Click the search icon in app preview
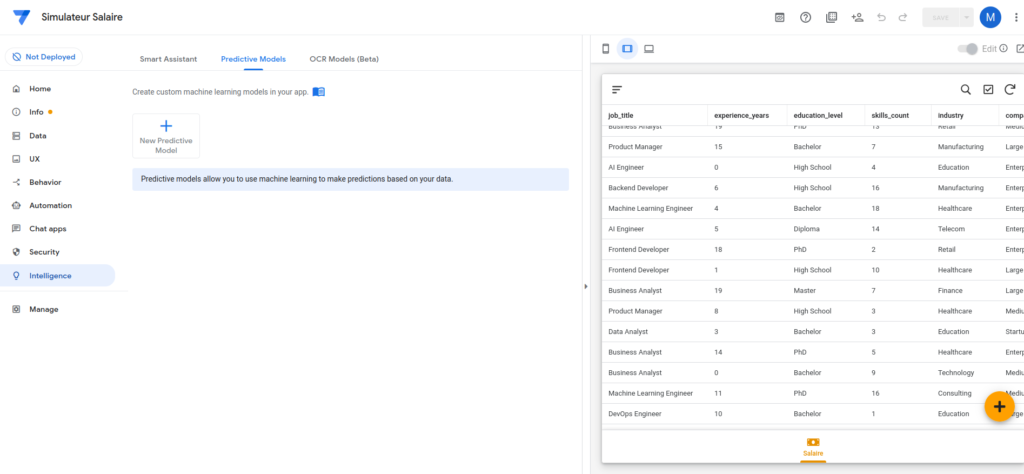This screenshot has width=1024, height=474. pos(965,89)
